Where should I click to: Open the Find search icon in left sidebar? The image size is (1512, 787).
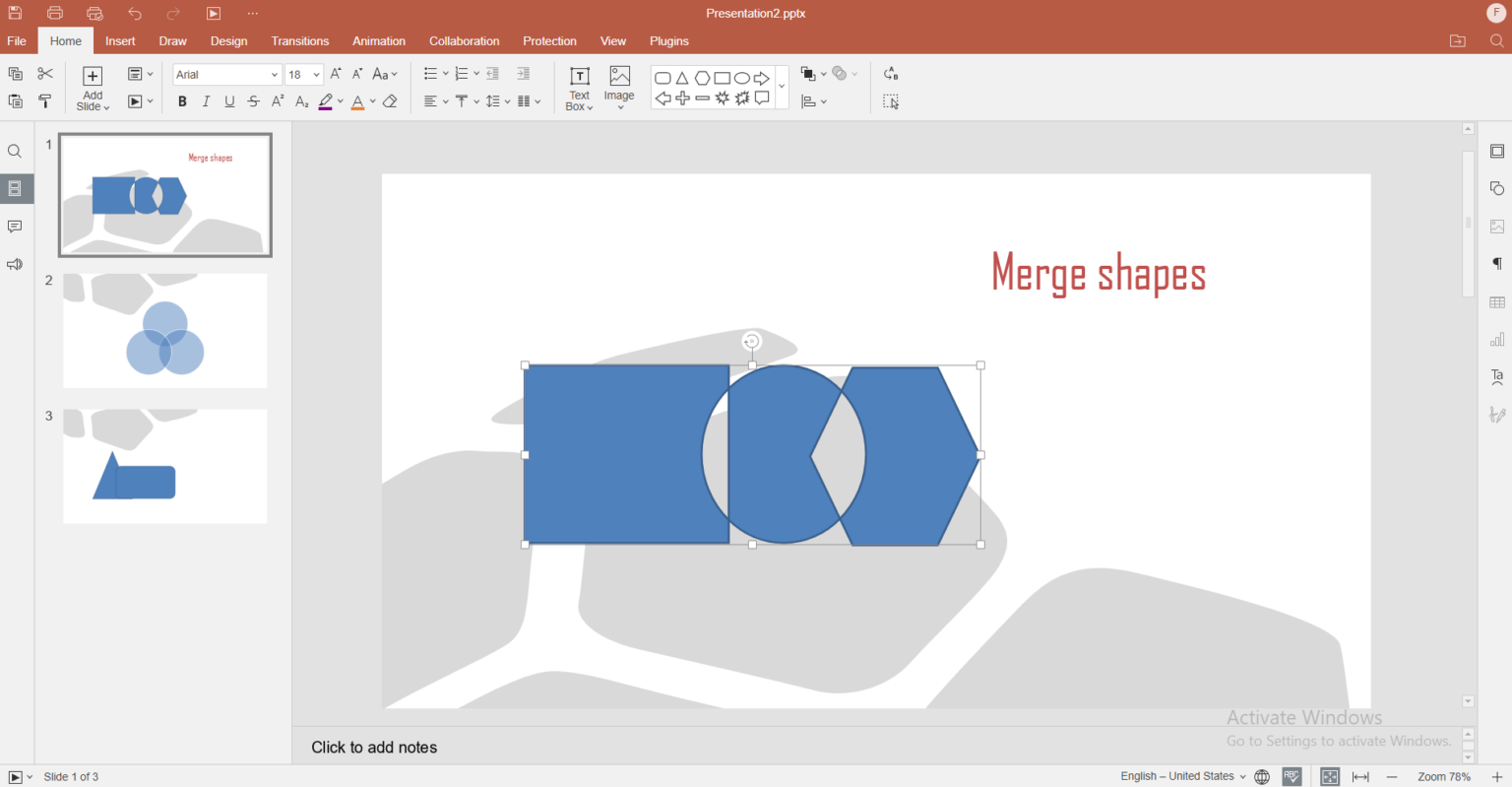pos(15,152)
